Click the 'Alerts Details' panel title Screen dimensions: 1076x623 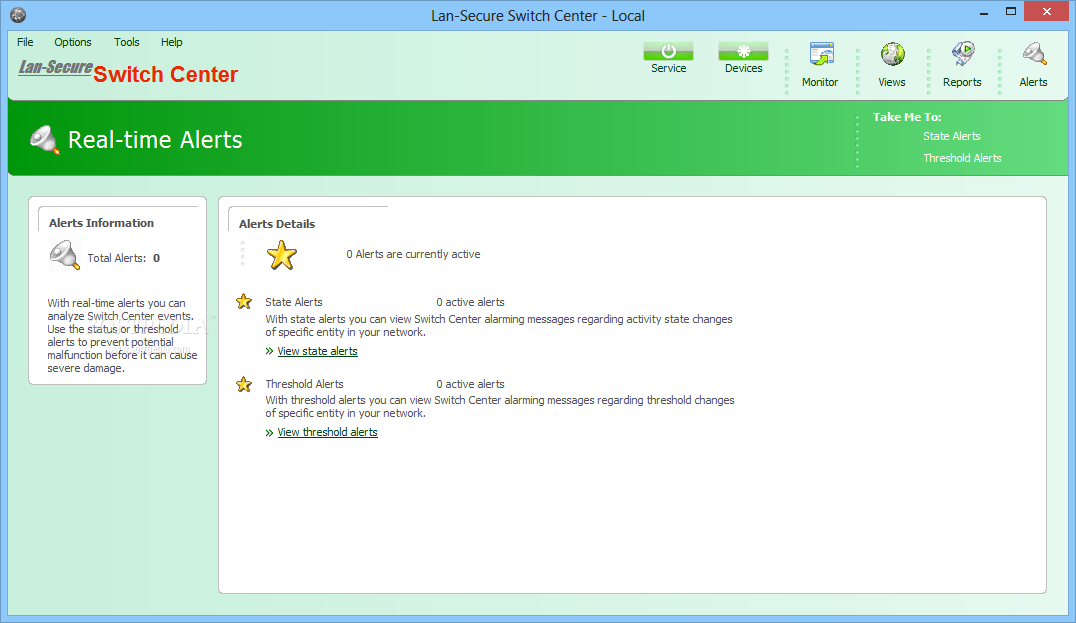tap(277, 224)
